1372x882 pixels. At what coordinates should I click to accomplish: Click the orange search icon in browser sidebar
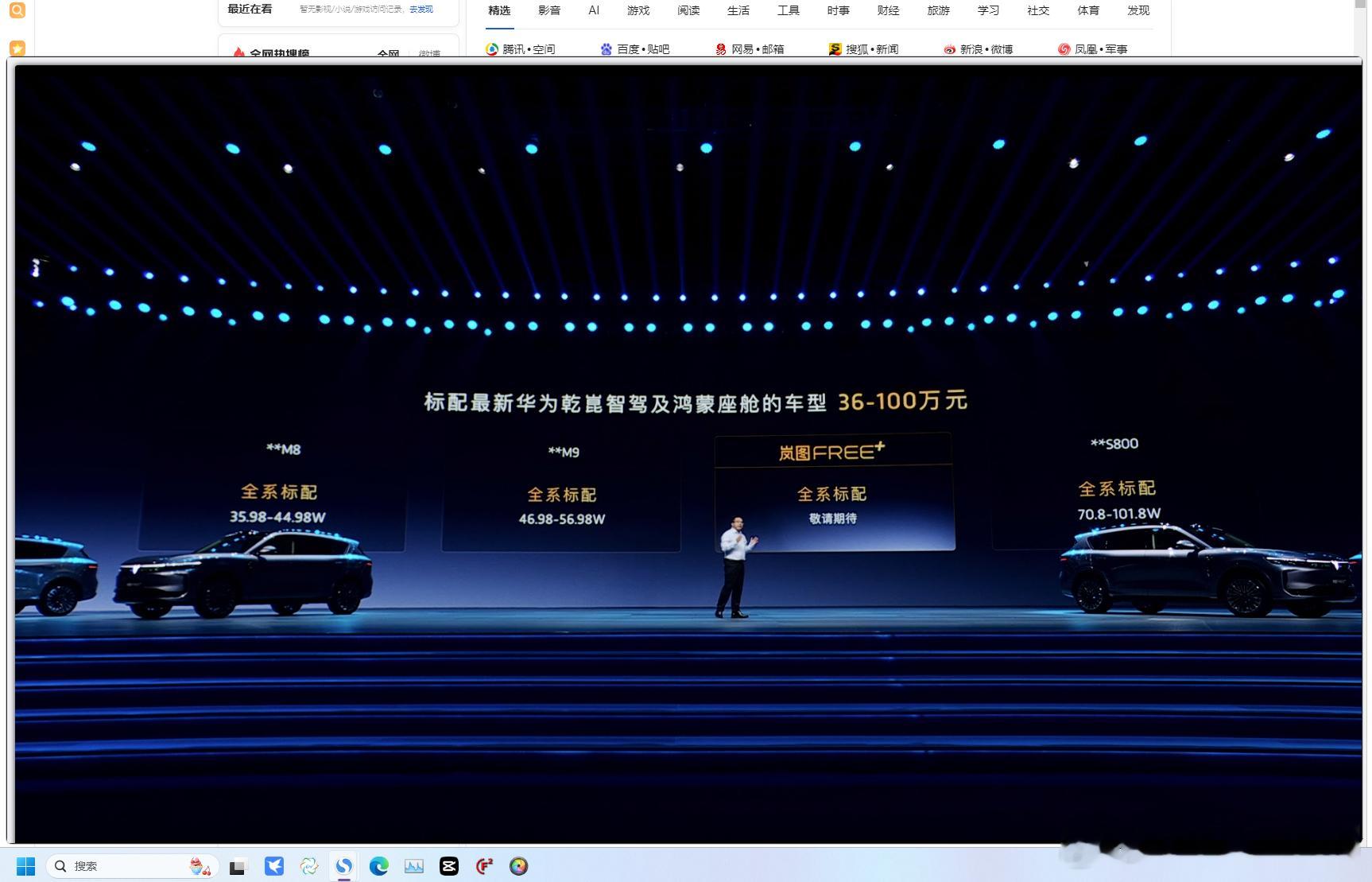(17, 10)
